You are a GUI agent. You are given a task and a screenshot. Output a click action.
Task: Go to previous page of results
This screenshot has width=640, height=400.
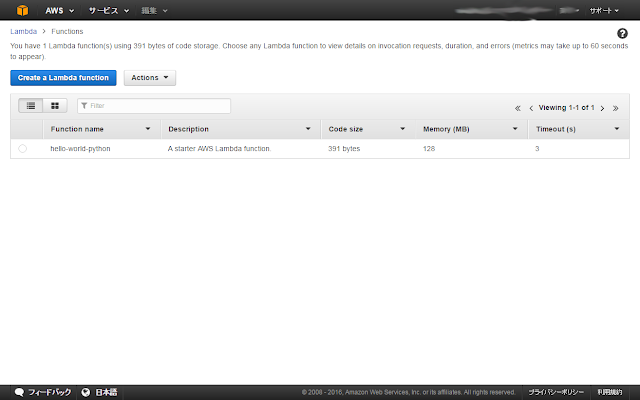click(531, 108)
